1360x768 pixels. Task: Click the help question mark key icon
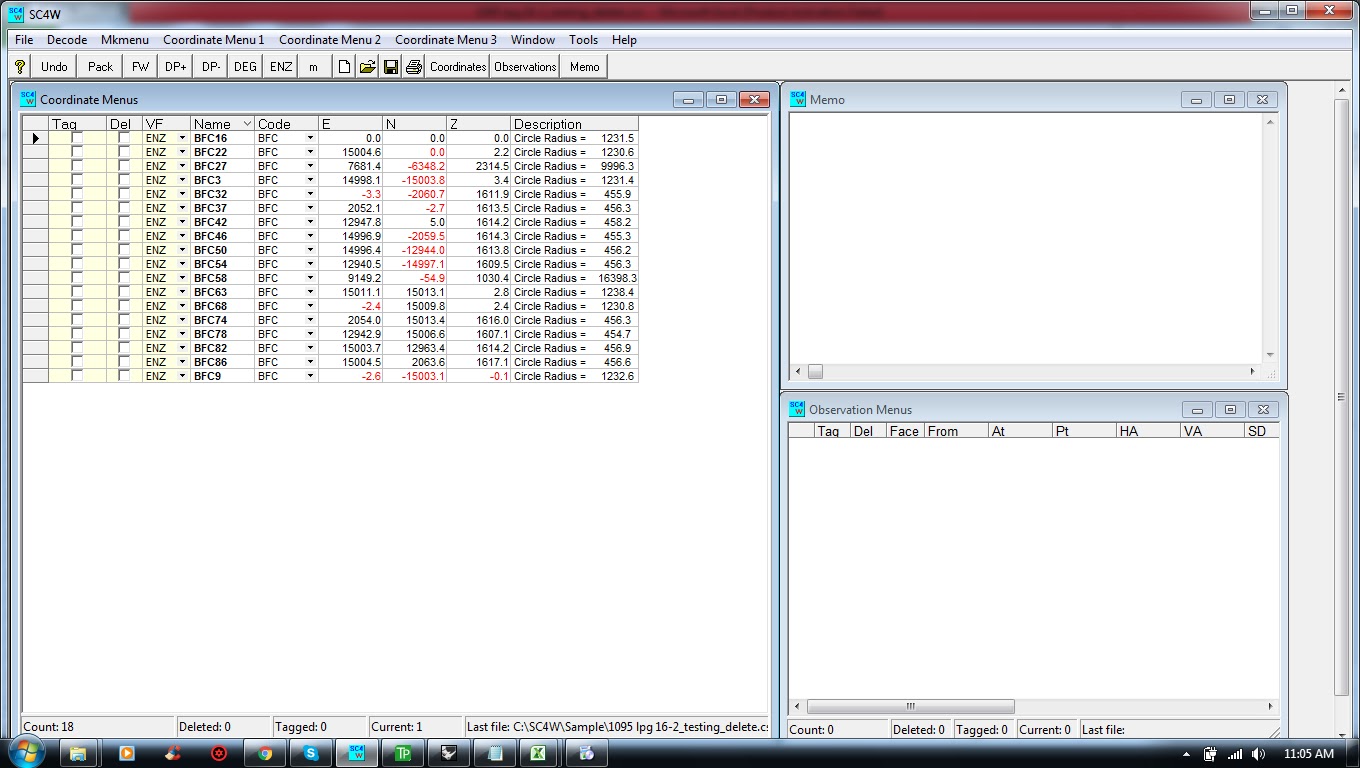coord(20,66)
